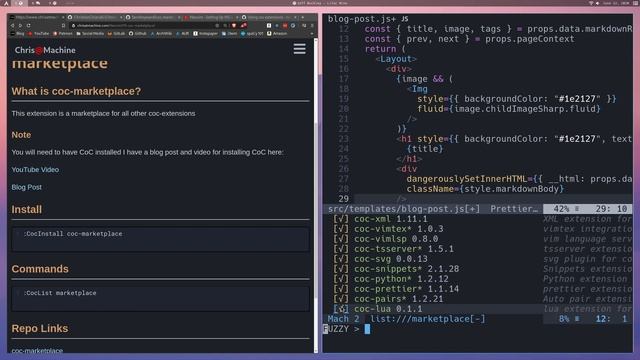Open the Patreon bookmark
Image resolution: width=640 pixels, height=360 pixels.
(x=63, y=33)
